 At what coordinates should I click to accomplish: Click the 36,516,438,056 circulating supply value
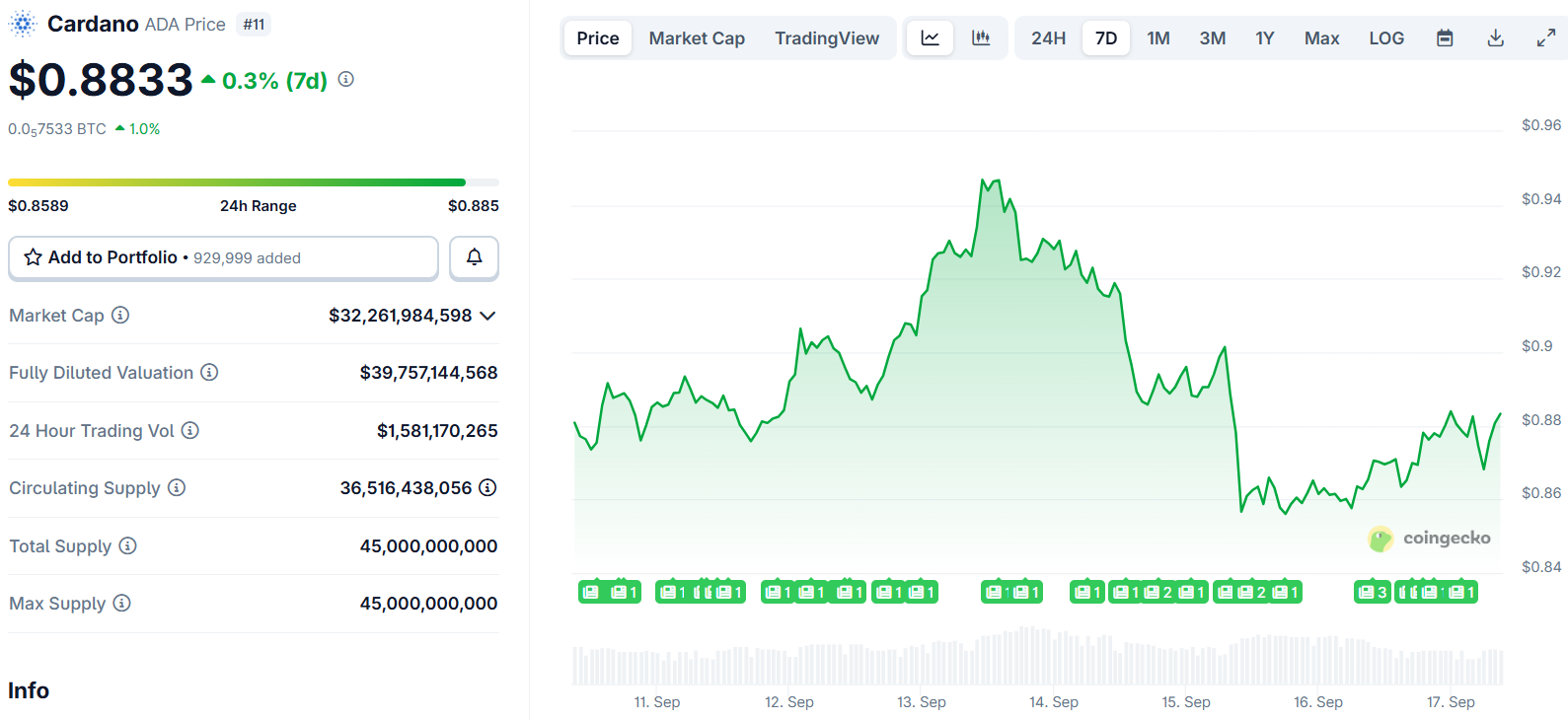tap(407, 488)
